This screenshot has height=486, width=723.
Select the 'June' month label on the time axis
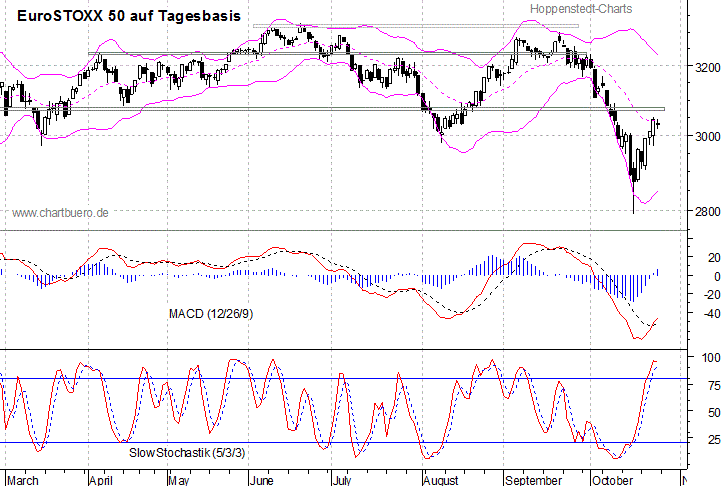[261, 480]
